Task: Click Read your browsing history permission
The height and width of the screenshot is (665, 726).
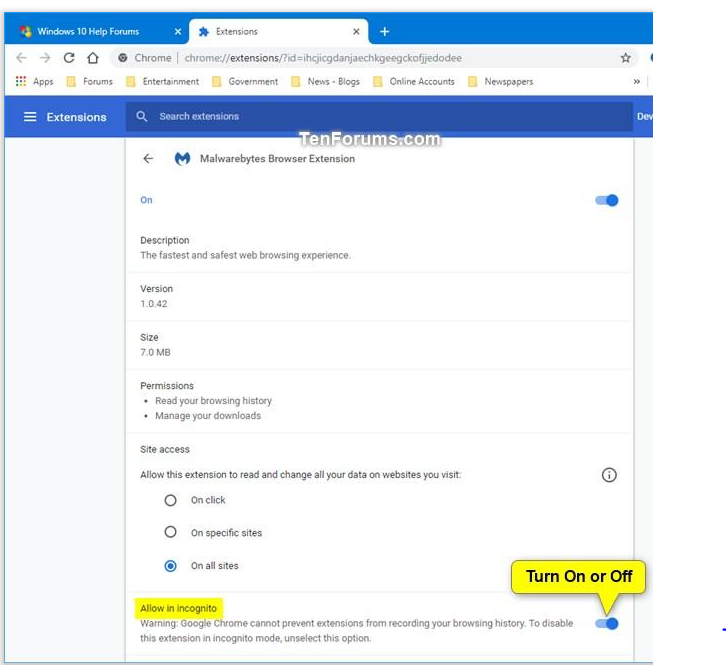Action: [x=213, y=401]
